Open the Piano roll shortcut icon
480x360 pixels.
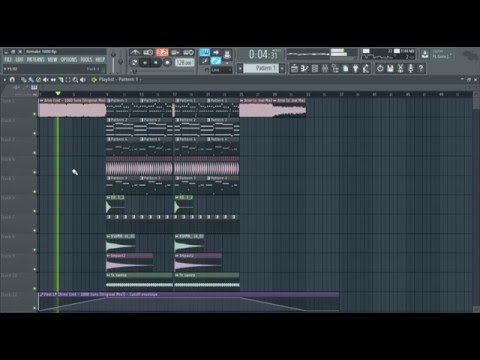[304, 69]
